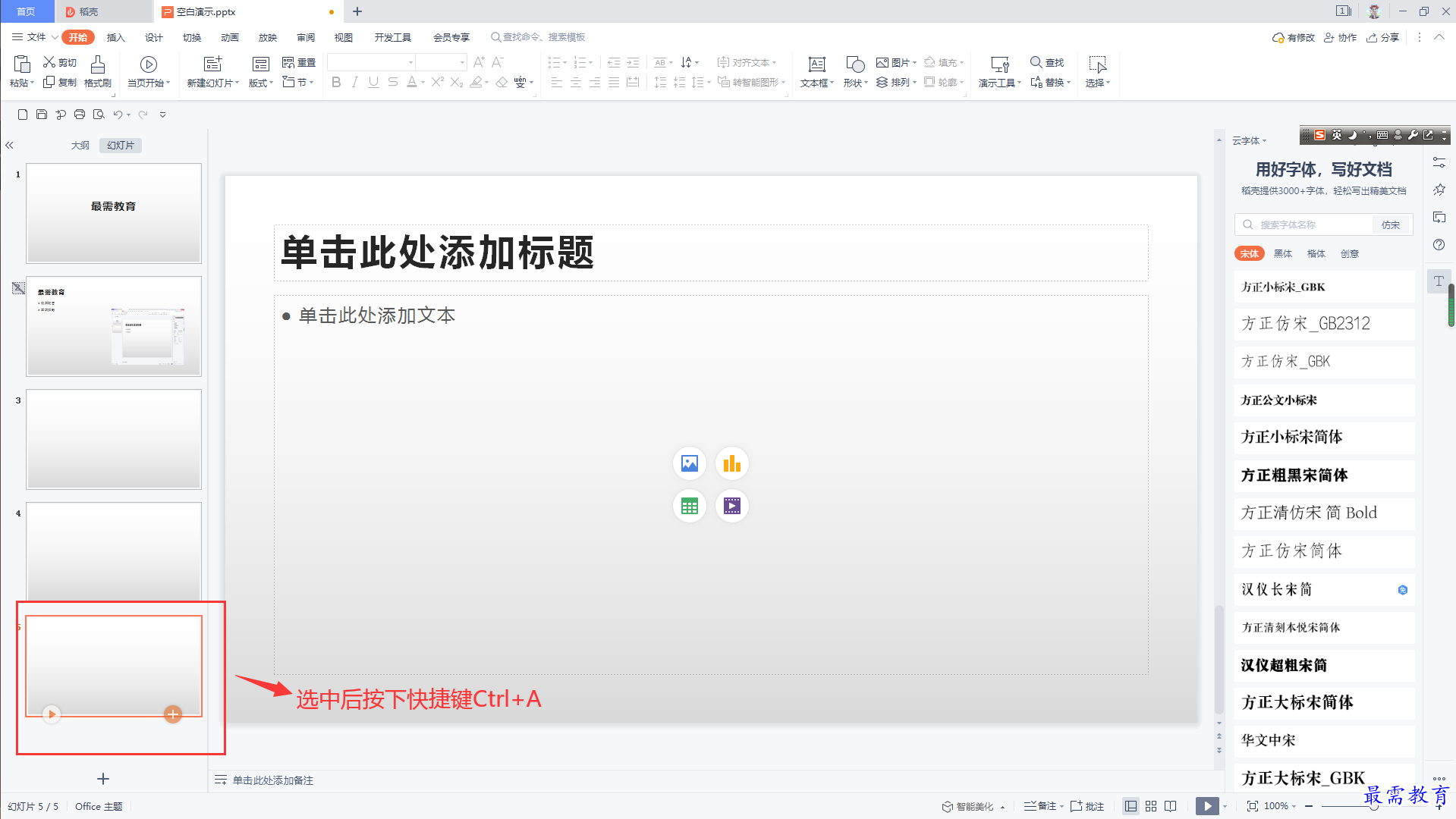Toggle Italic formatting
Viewport: 1456px width, 819px height.
point(354,82)
